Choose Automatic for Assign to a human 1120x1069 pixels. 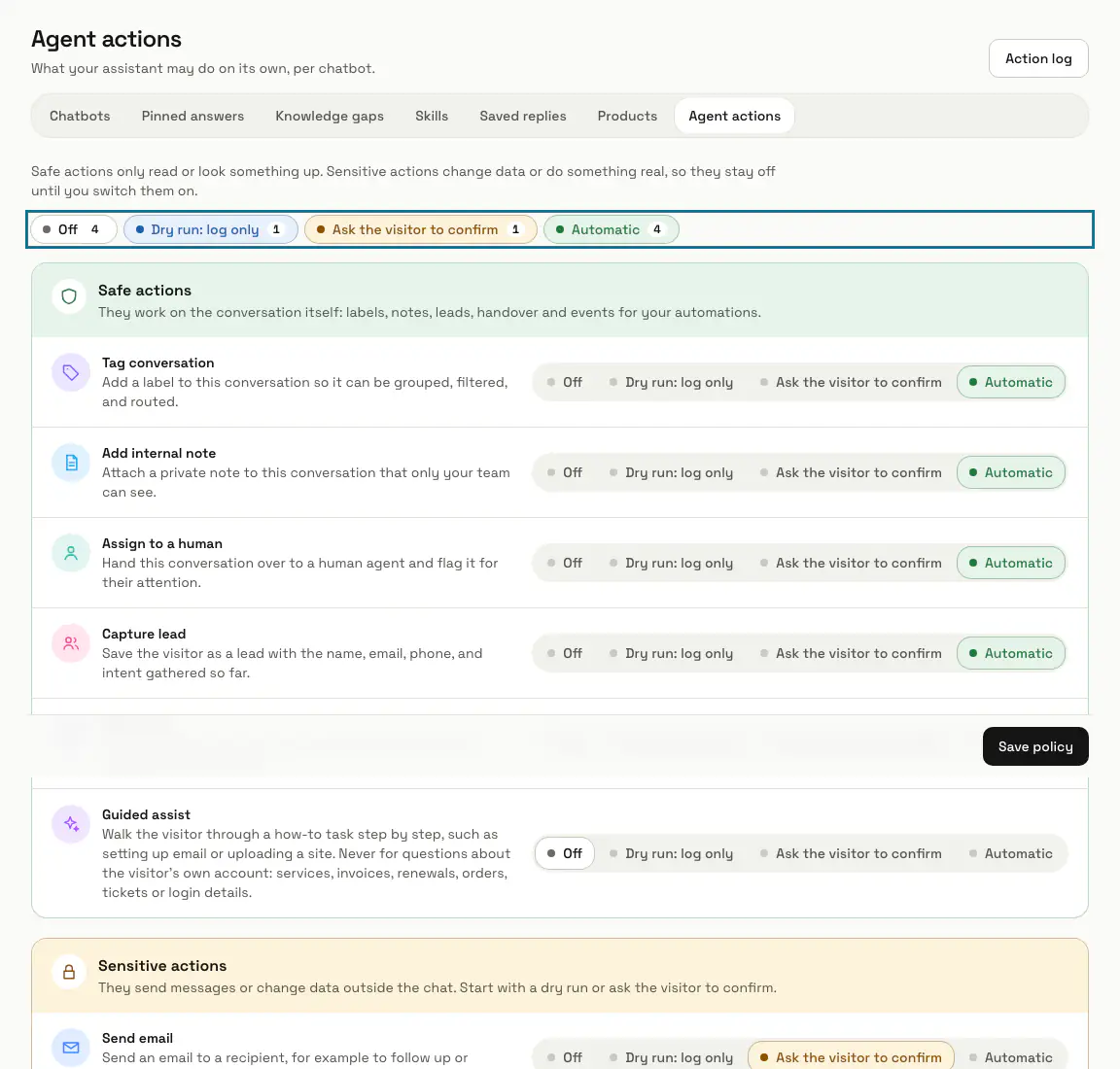pyautogui.click(x=1011, y=563)
